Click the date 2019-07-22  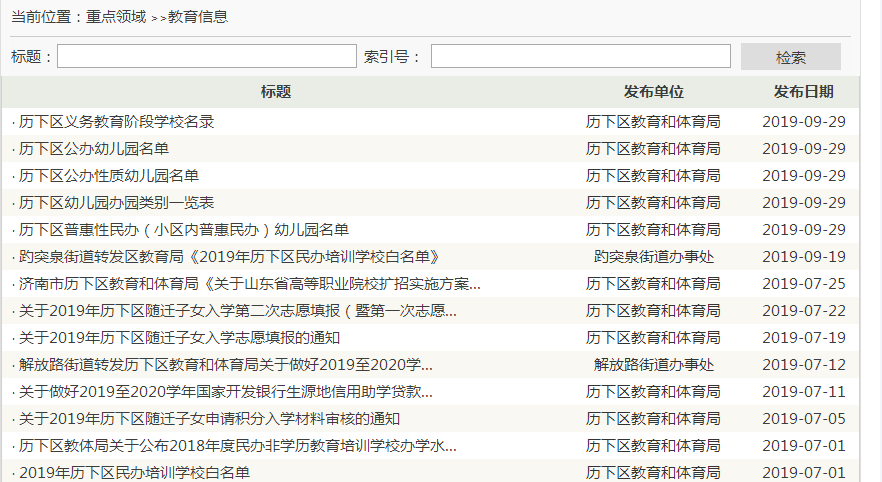804,310
